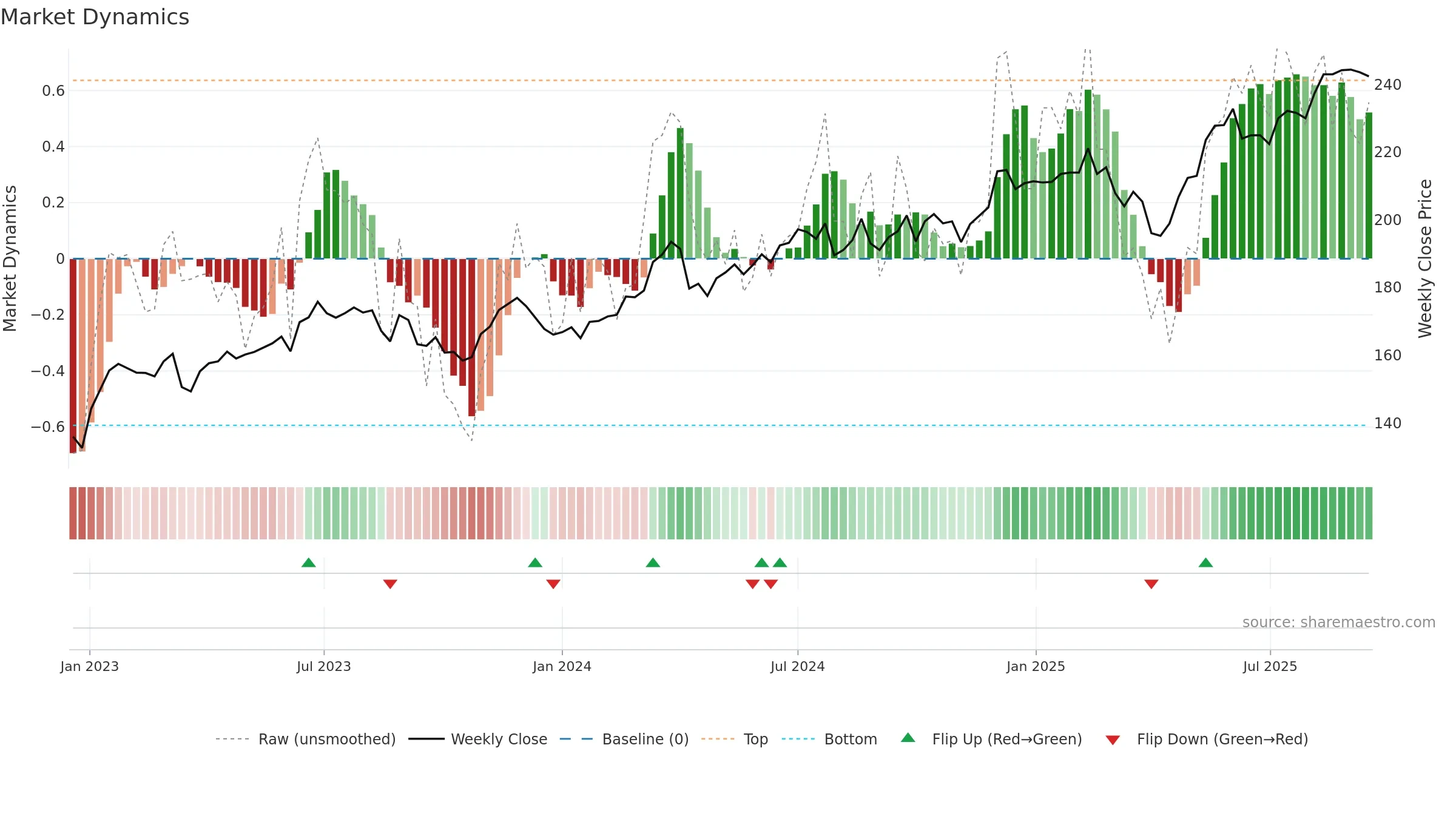Click the Jul 2023 axis label
This screenshot has height=819, width=1456.
click(x=324, y=666)
